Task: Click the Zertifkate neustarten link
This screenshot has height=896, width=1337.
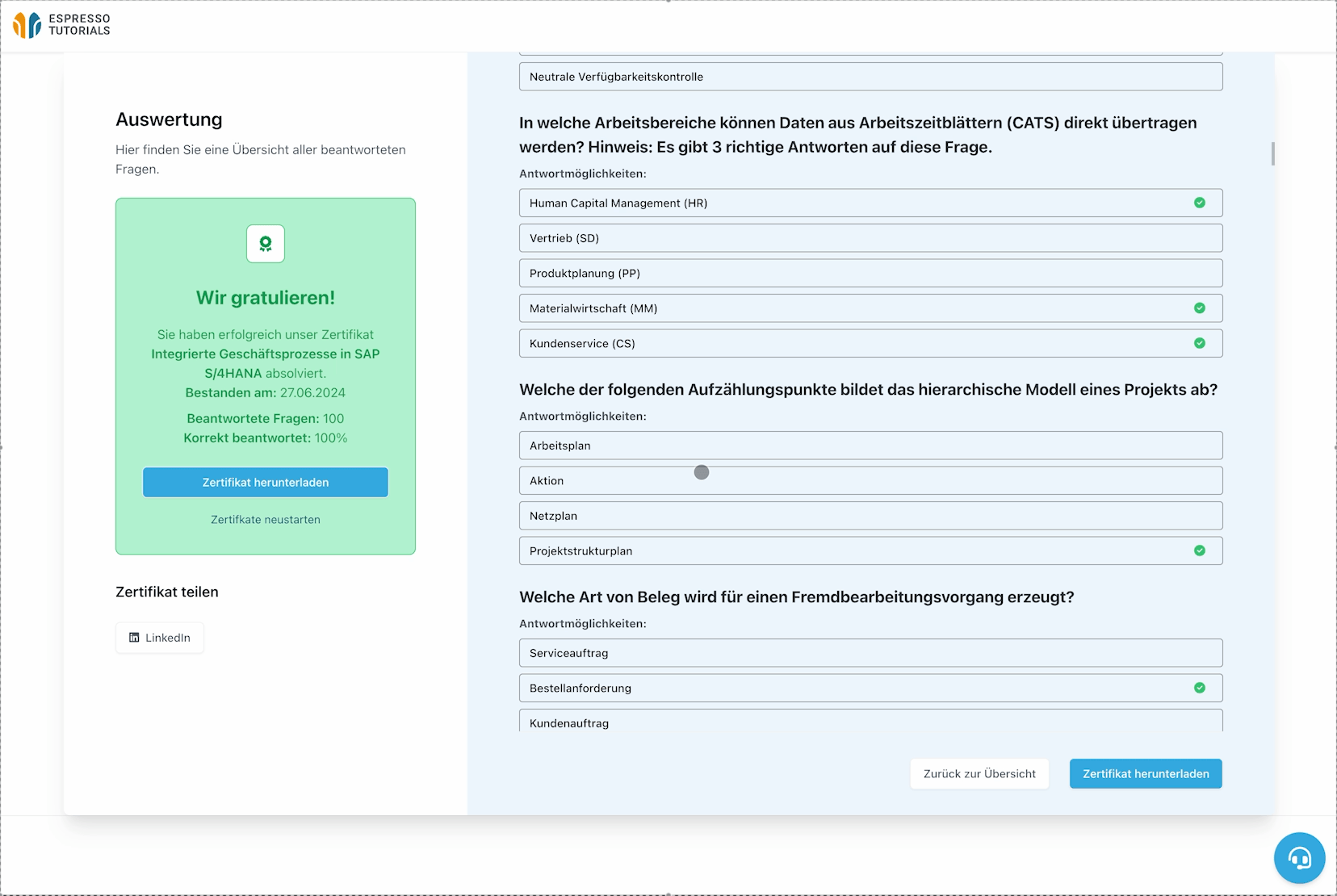Action: [265, 519]
